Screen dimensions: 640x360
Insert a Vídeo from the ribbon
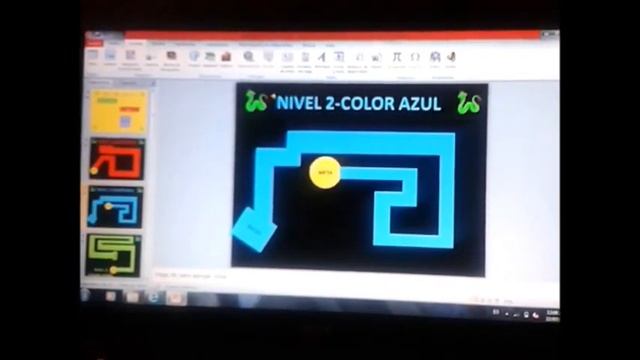(435, 59)
